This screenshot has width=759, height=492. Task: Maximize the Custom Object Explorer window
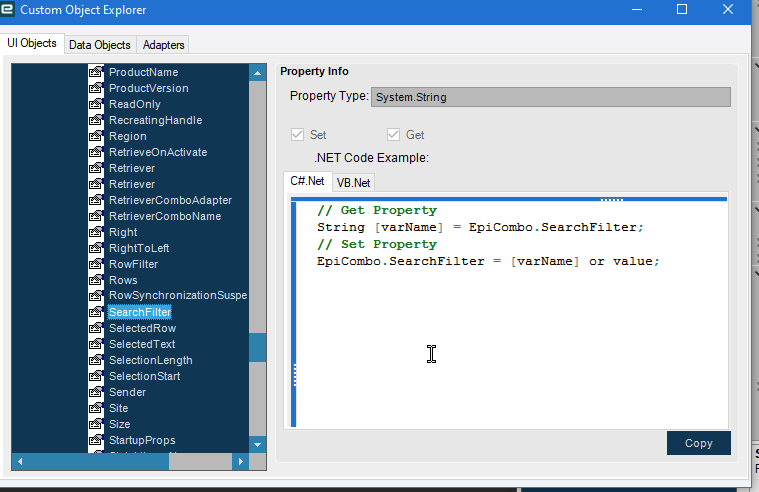coord(682,9)
